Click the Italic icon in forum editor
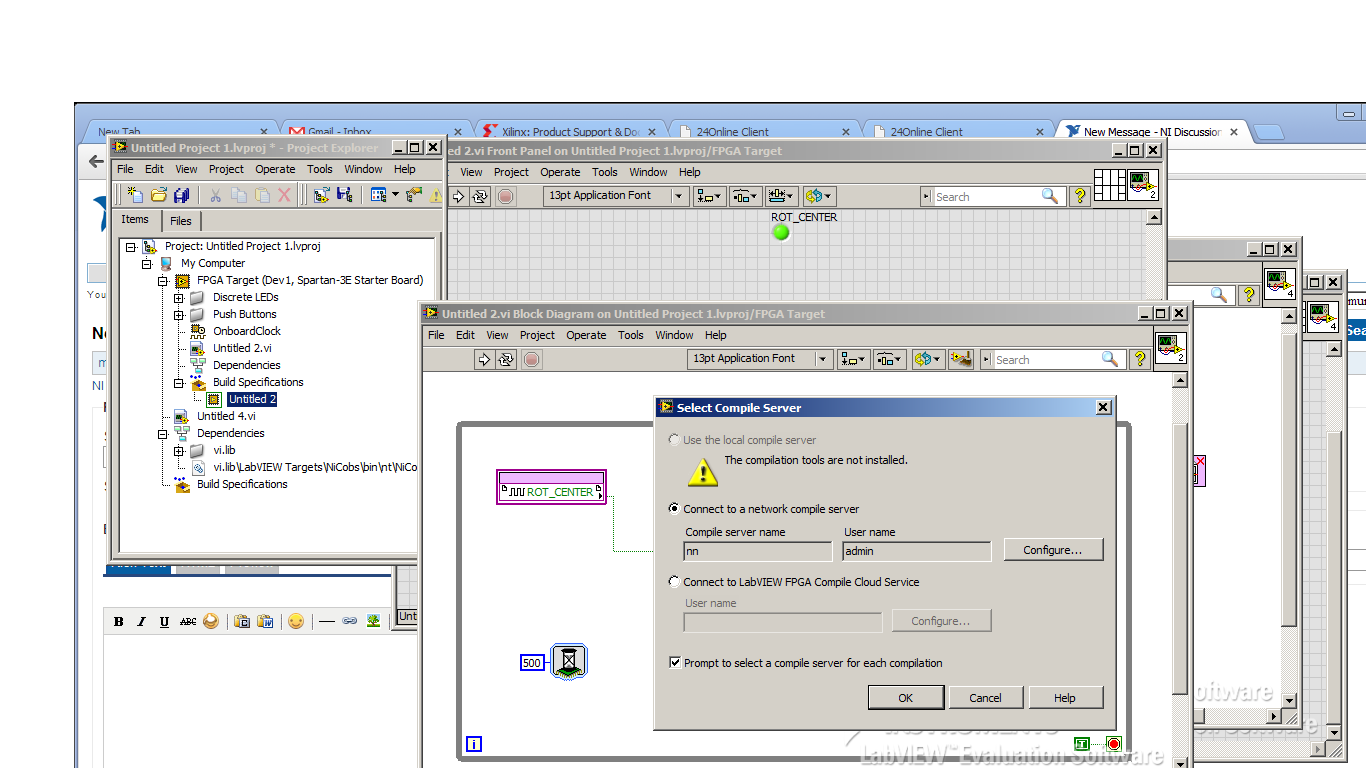Viewport: 1366px width, 768px height. [x=141, y=621]
